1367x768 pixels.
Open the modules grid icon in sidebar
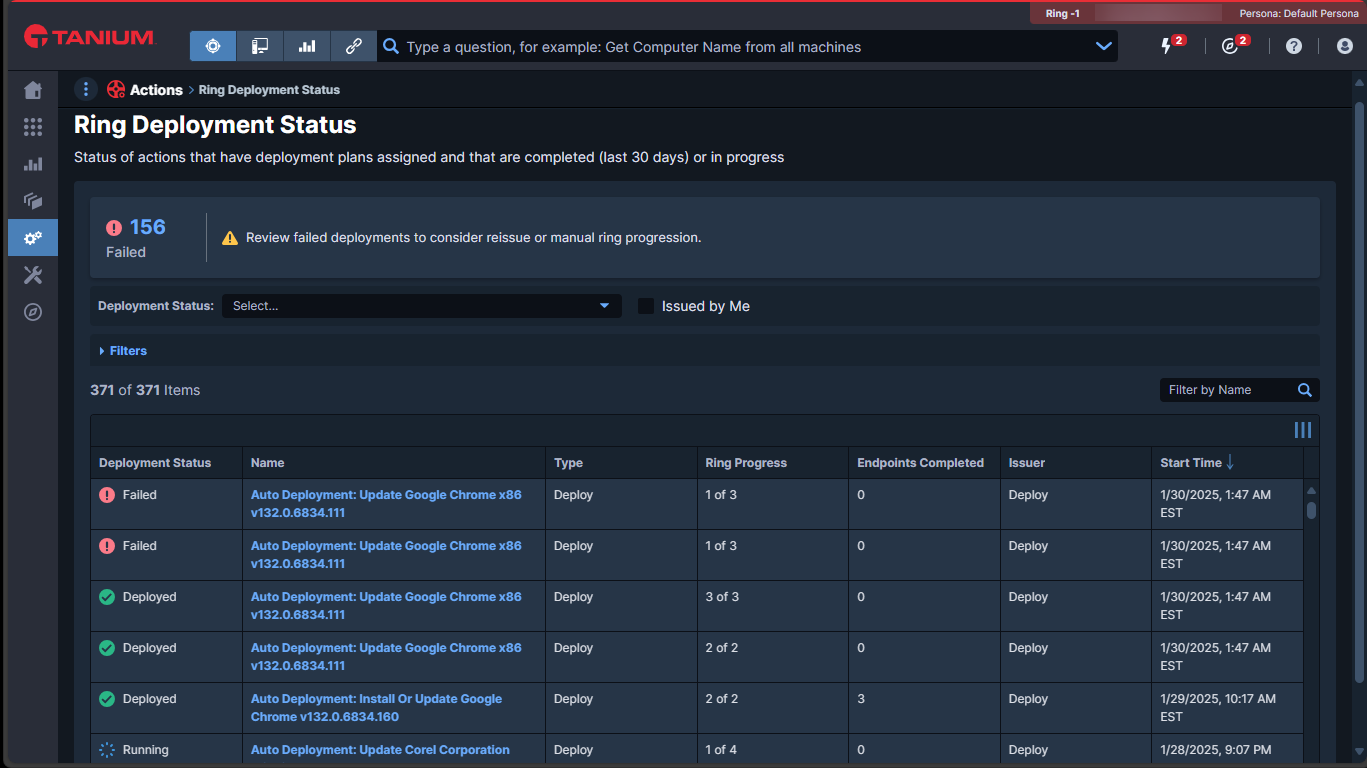[33, 127]
